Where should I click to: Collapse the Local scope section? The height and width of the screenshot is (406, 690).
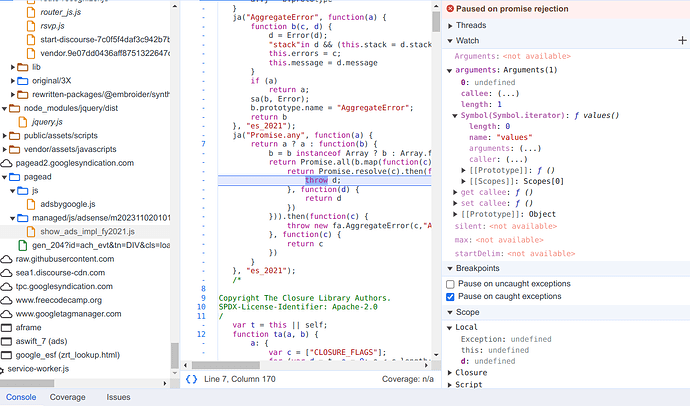449,328
